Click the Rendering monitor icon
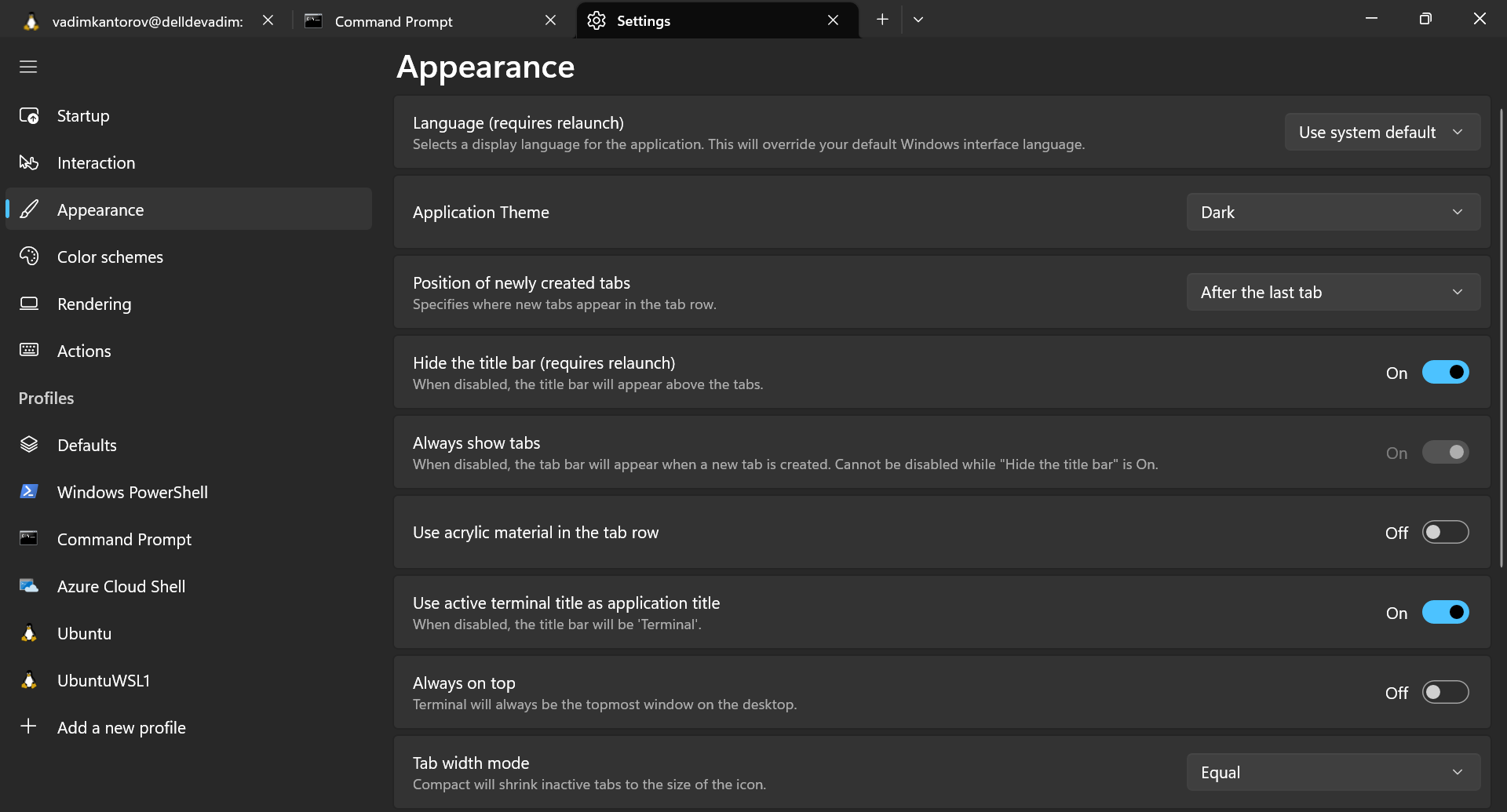Screen dimensions: 1507x812 29,304
